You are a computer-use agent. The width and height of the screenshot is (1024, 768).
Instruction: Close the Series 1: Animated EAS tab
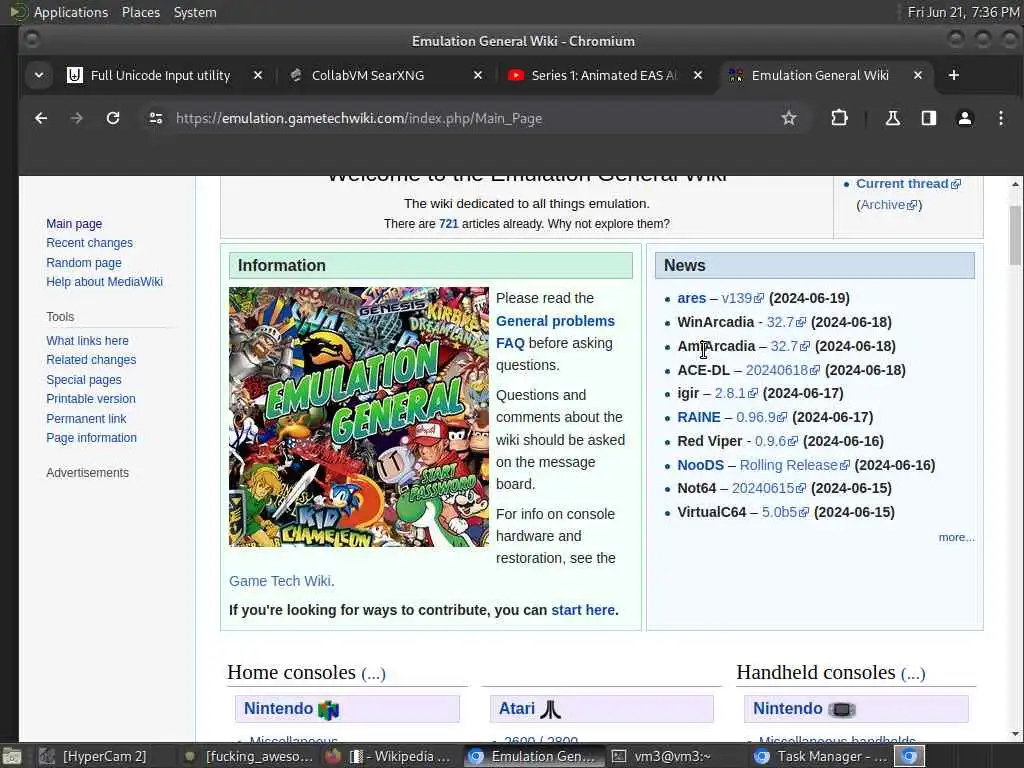point(698,75)
